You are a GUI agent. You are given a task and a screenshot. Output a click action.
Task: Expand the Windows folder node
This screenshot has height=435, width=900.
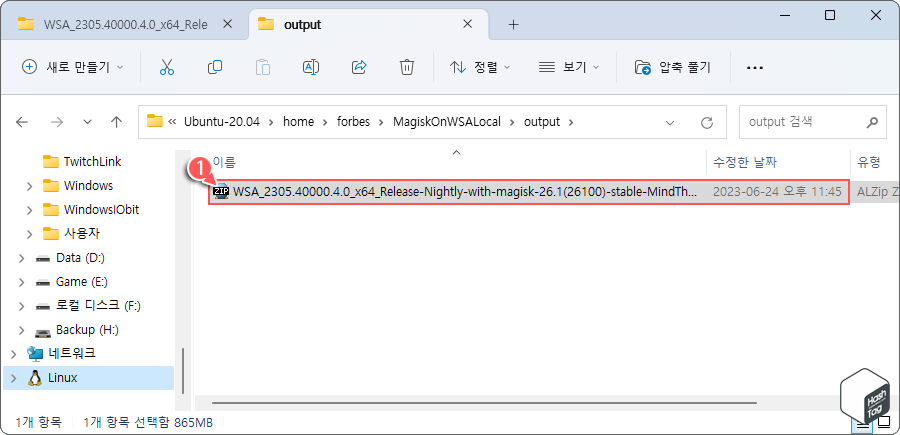[x=29, y=186]
